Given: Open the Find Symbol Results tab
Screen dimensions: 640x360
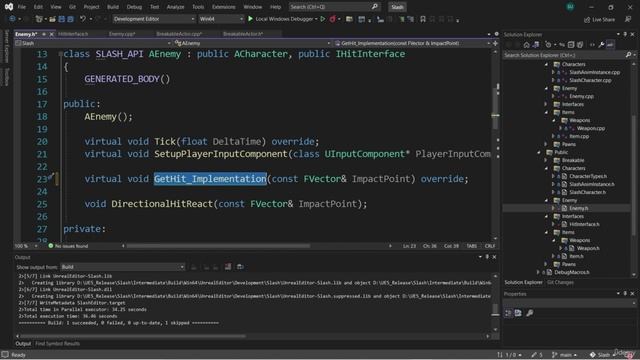Looking at the screenshot, I should pyautogui.click(x=58, y=344).
